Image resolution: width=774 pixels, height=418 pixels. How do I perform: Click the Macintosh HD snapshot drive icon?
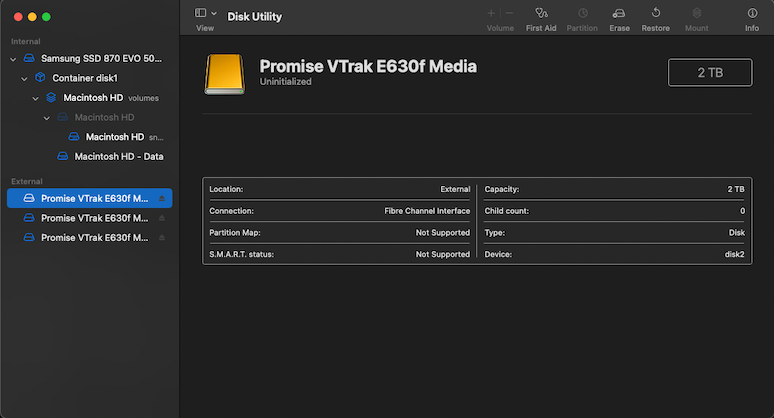tap(74, 136)
